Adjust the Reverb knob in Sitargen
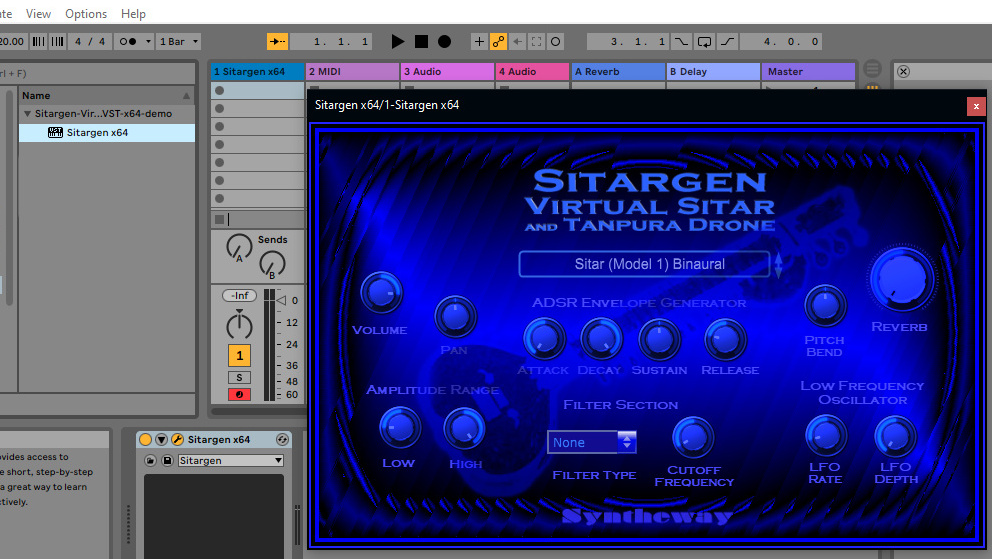 tap(902, 279)
